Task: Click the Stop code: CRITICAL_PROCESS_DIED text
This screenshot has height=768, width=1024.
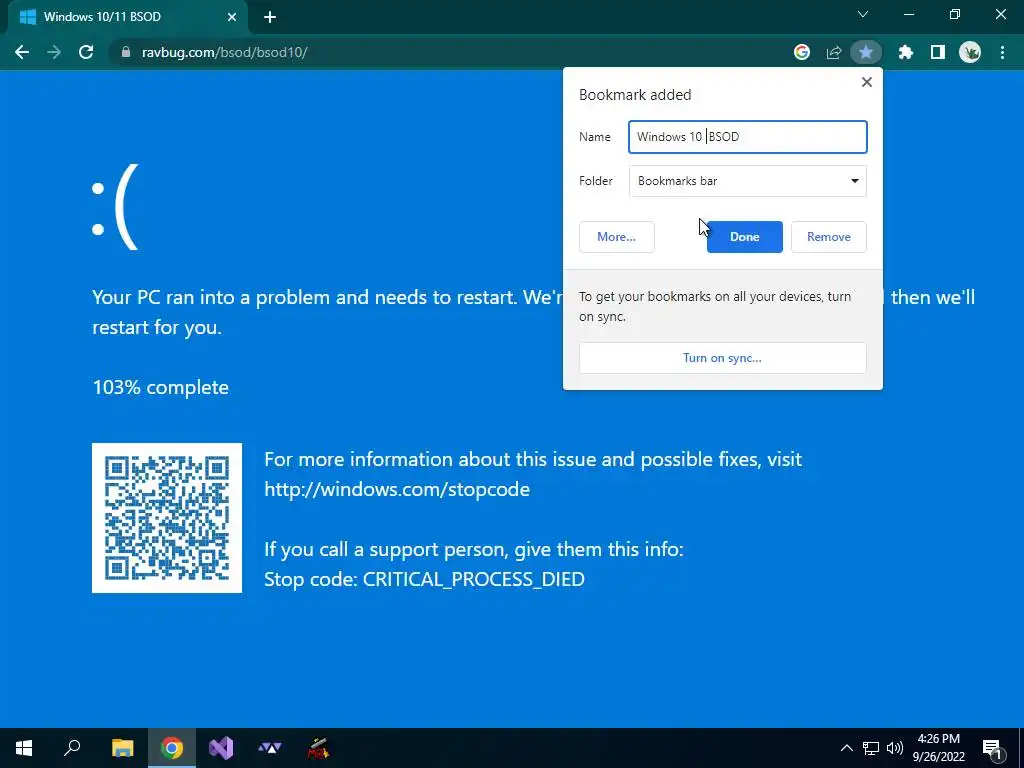Action: point(424,579)
